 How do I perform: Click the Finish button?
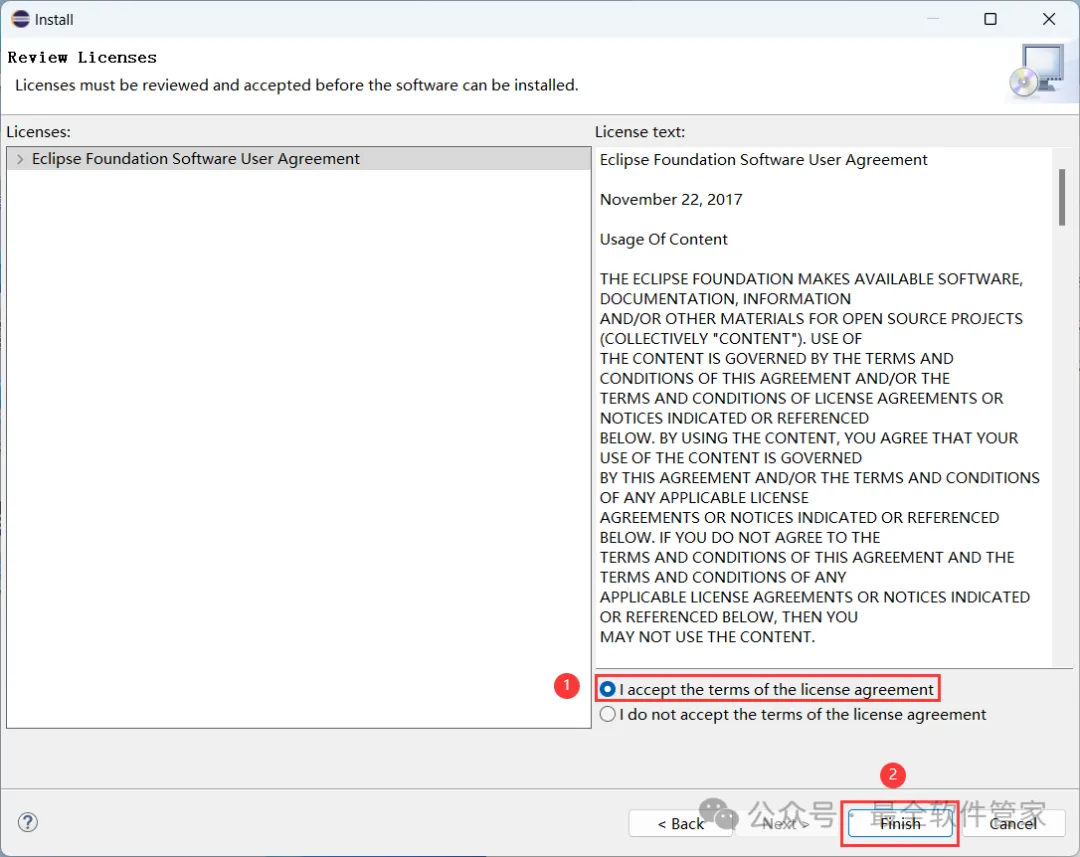[x=900, y=823]
